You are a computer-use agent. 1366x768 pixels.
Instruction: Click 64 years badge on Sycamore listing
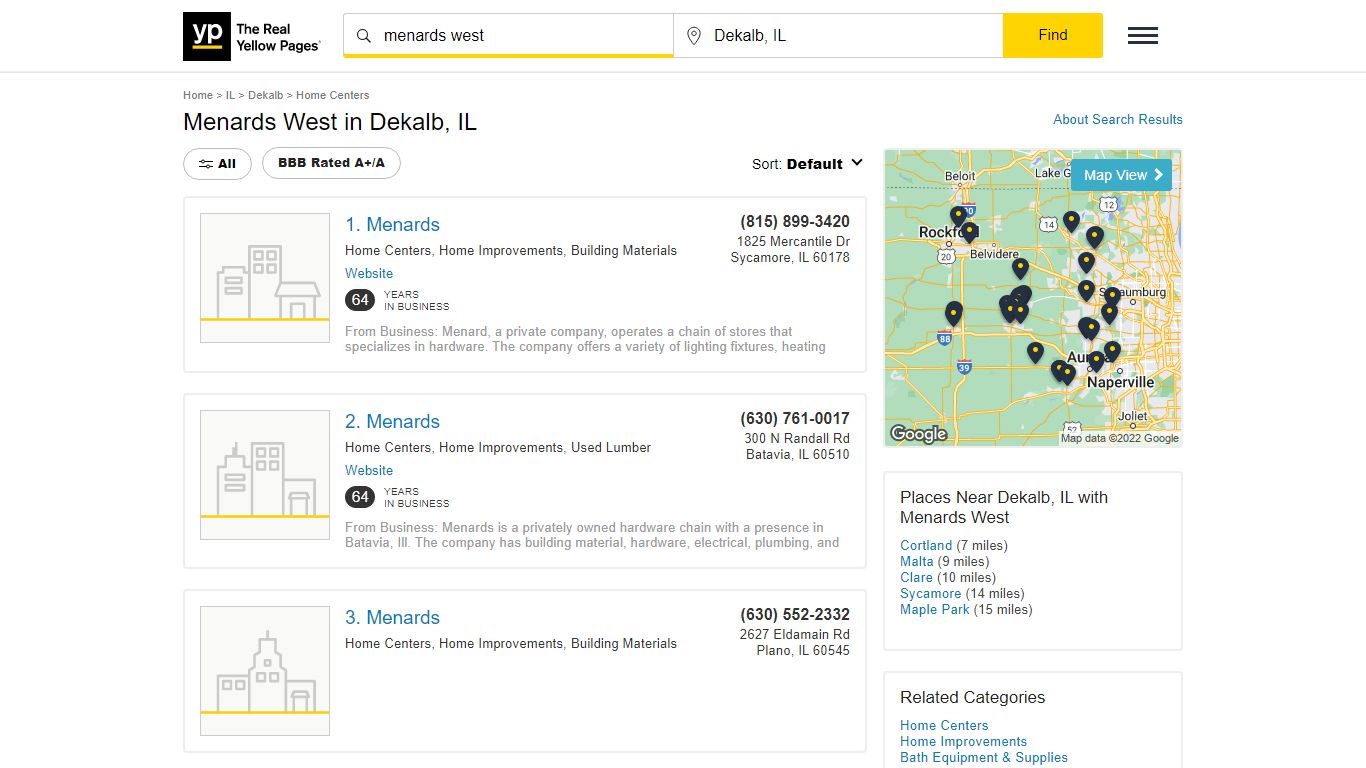360,300
